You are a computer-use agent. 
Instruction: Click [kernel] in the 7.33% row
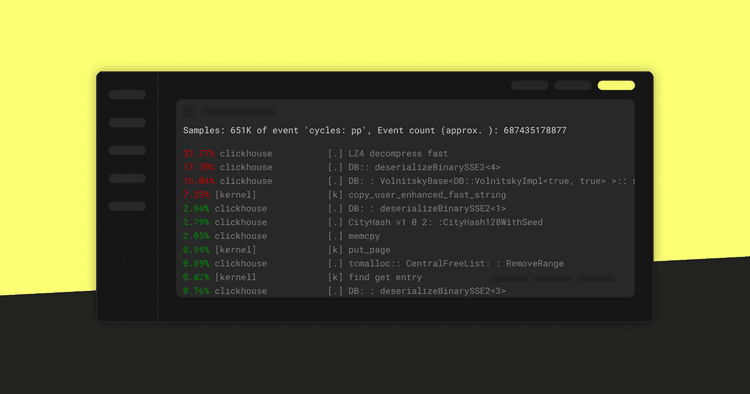235,195
